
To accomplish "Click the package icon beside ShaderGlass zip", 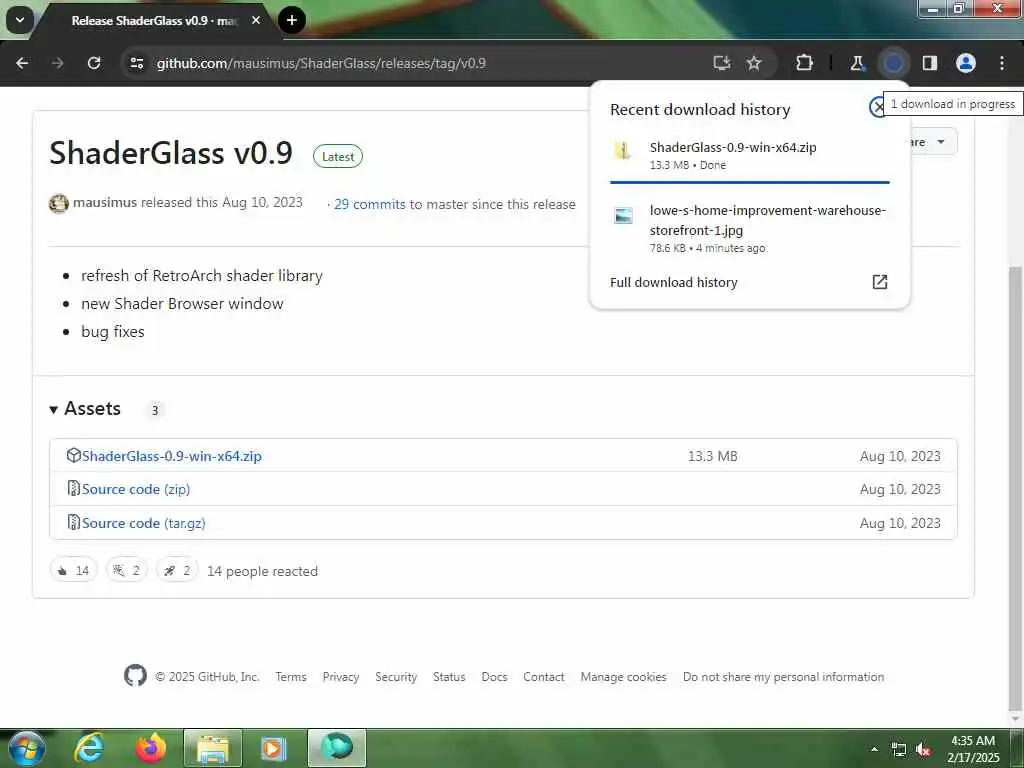I will tap(73, 455).
